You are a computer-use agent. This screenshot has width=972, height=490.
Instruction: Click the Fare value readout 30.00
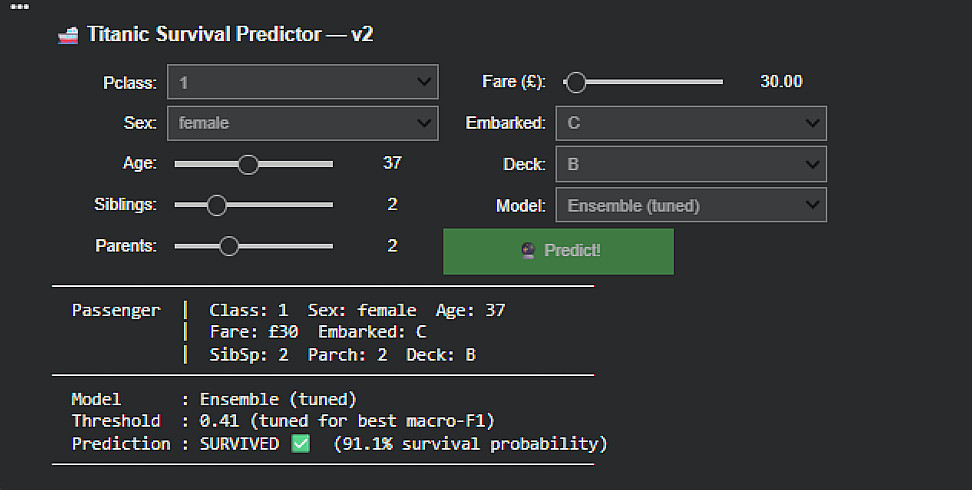click(x=781, y=82)
